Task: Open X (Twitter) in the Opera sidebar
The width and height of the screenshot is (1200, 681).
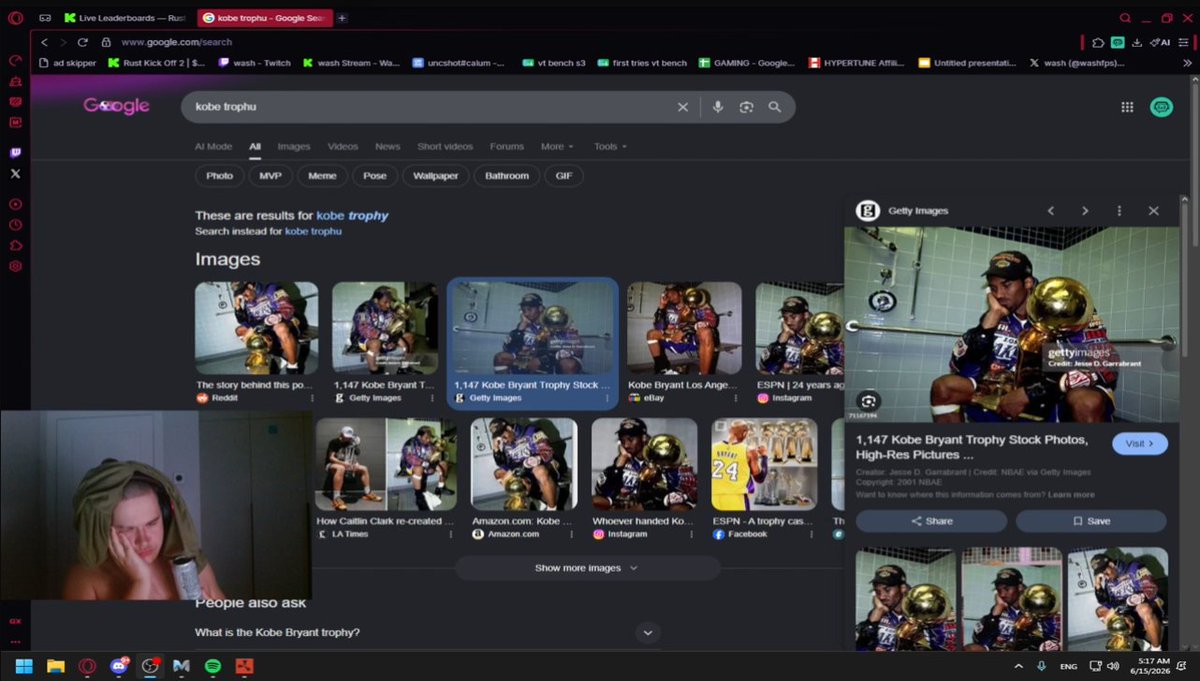Action: [15, 174]
